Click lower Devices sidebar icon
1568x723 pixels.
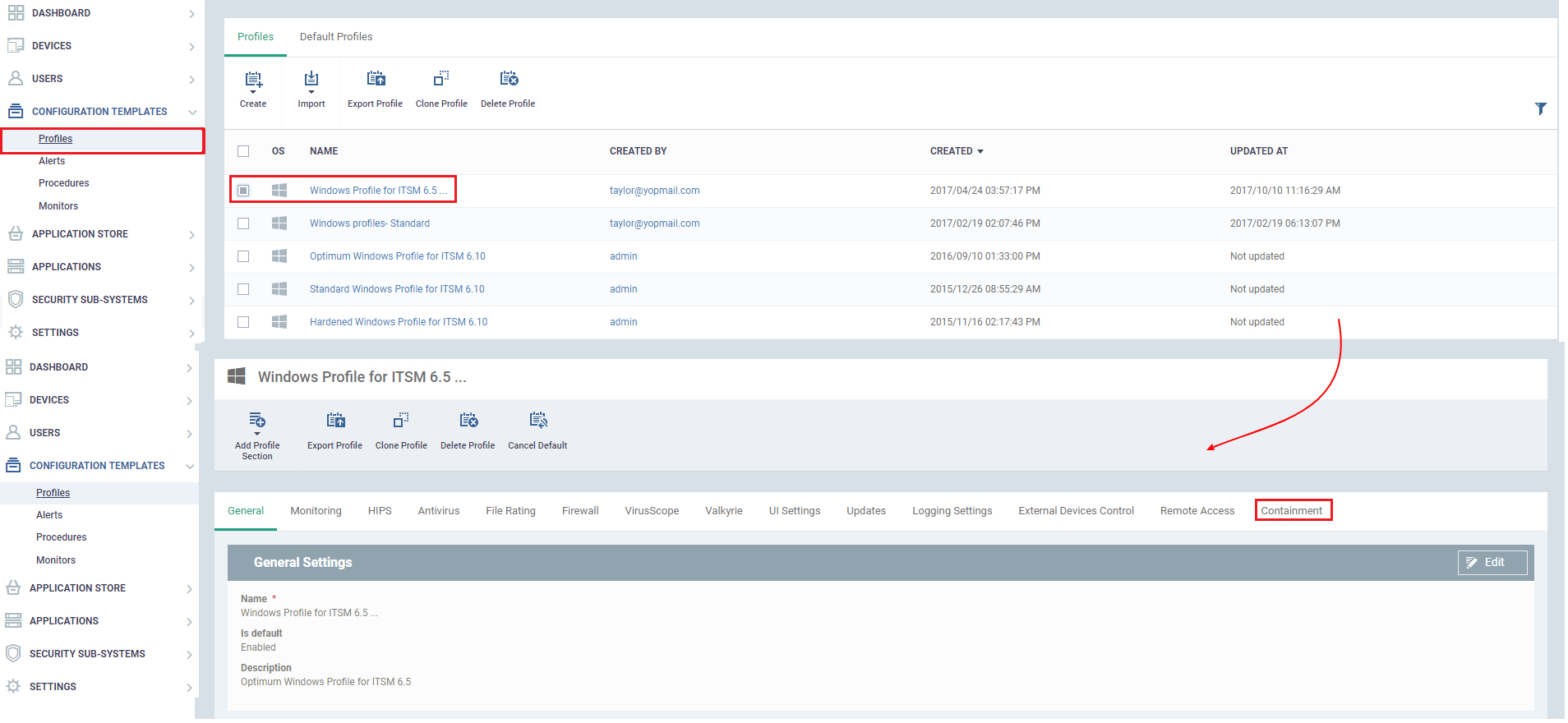[x=13, y=399]
